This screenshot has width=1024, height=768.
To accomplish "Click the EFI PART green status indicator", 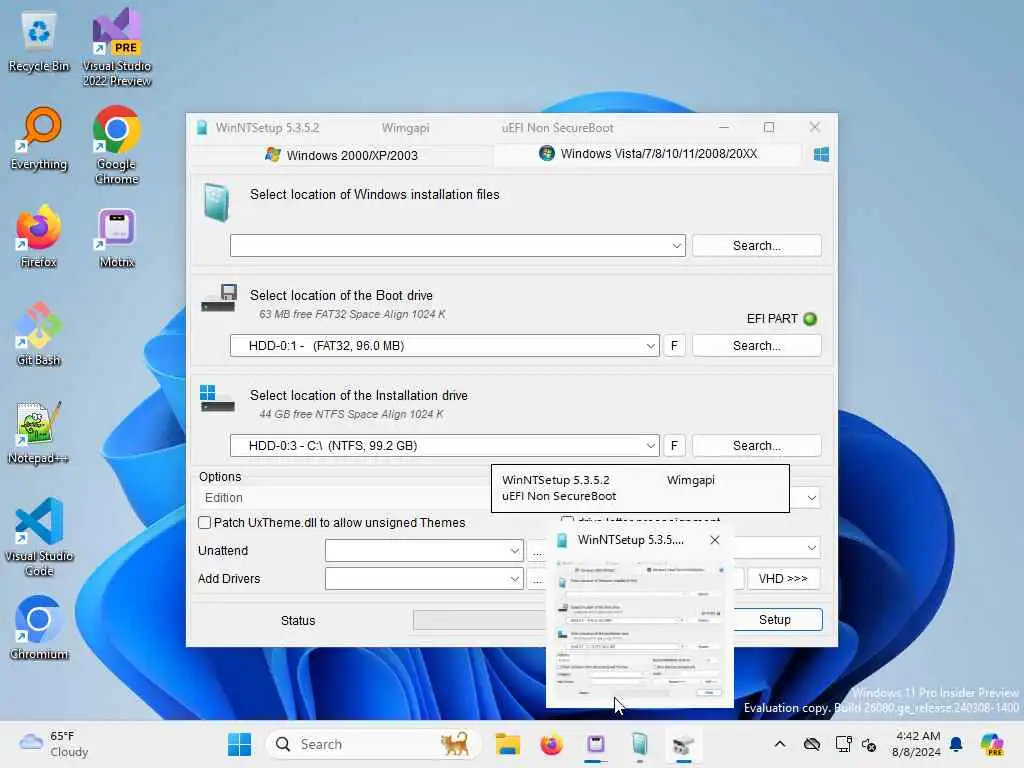I will tap(810, 319).
